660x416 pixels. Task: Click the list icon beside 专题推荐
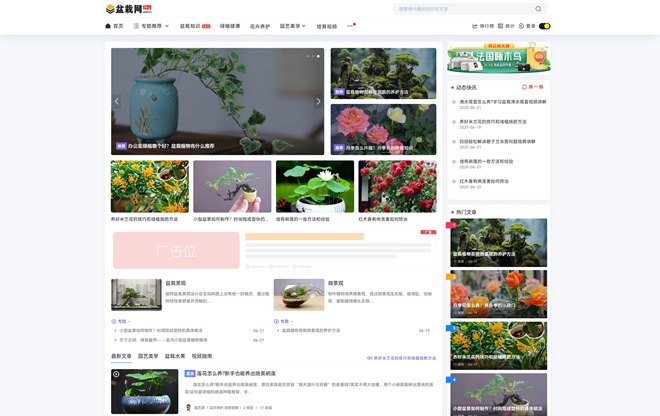coord(136,26)
